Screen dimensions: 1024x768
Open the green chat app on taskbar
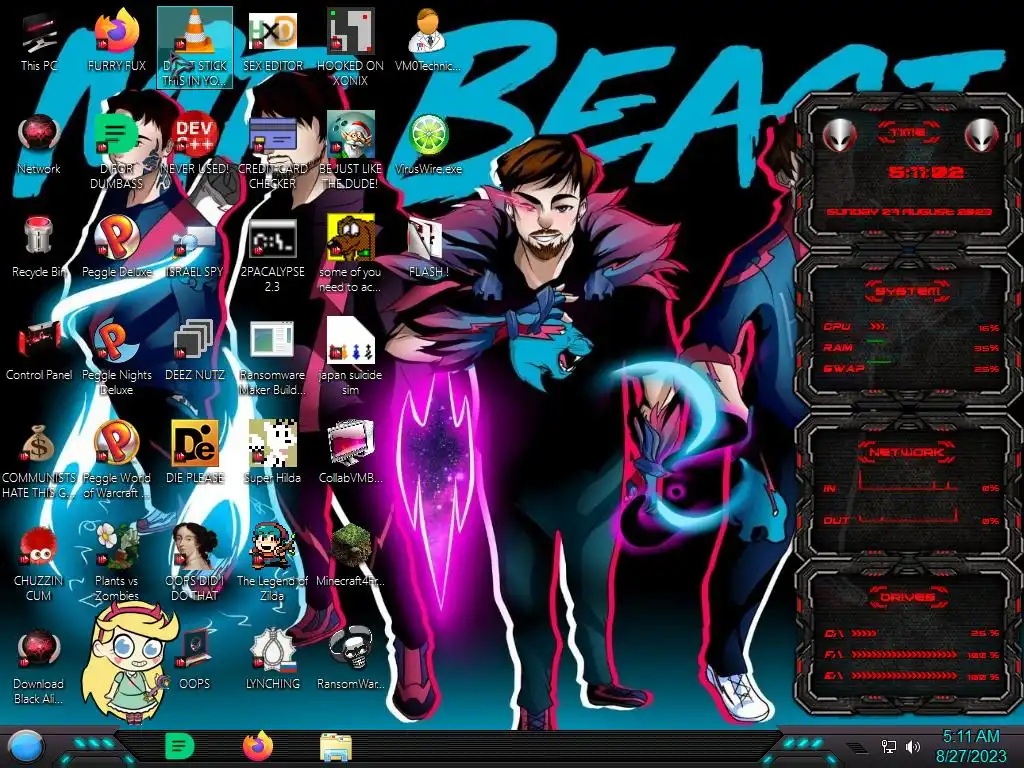[180, 746]
